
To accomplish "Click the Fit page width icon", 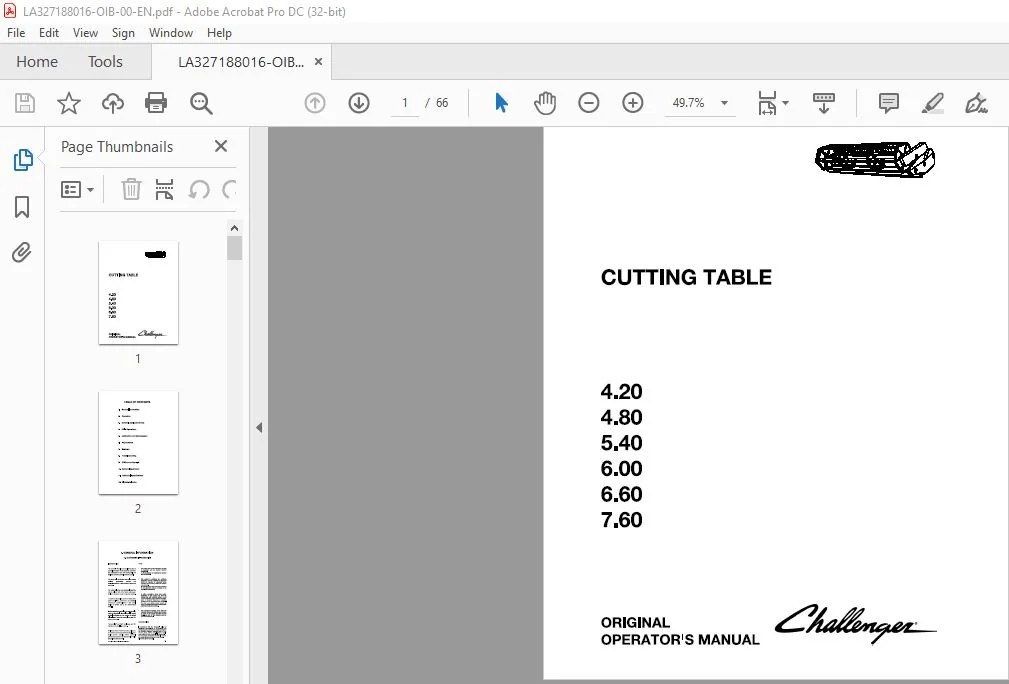I will (x=767, y=103).
